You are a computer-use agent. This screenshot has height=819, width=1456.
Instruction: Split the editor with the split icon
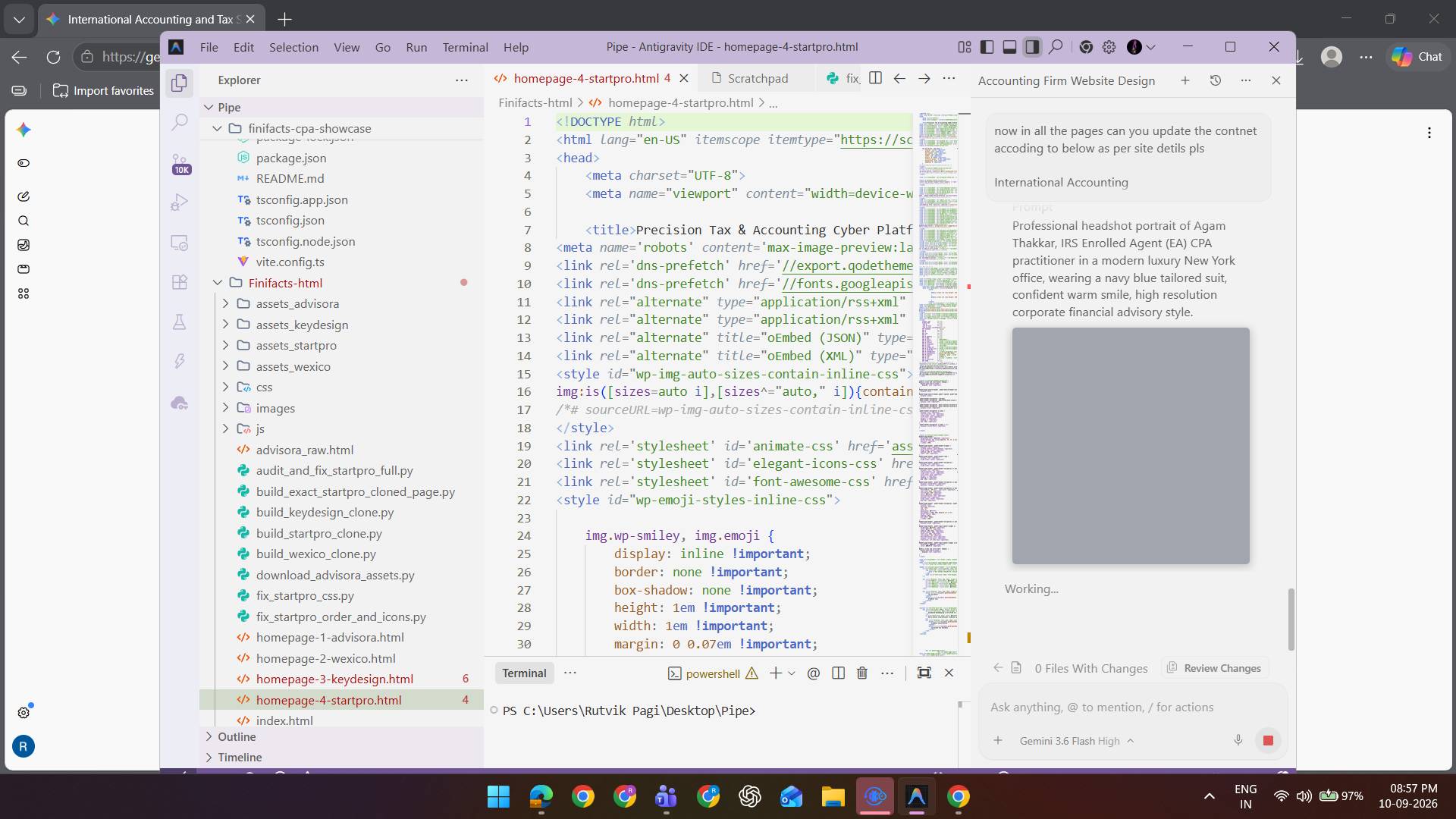(875, 78)
